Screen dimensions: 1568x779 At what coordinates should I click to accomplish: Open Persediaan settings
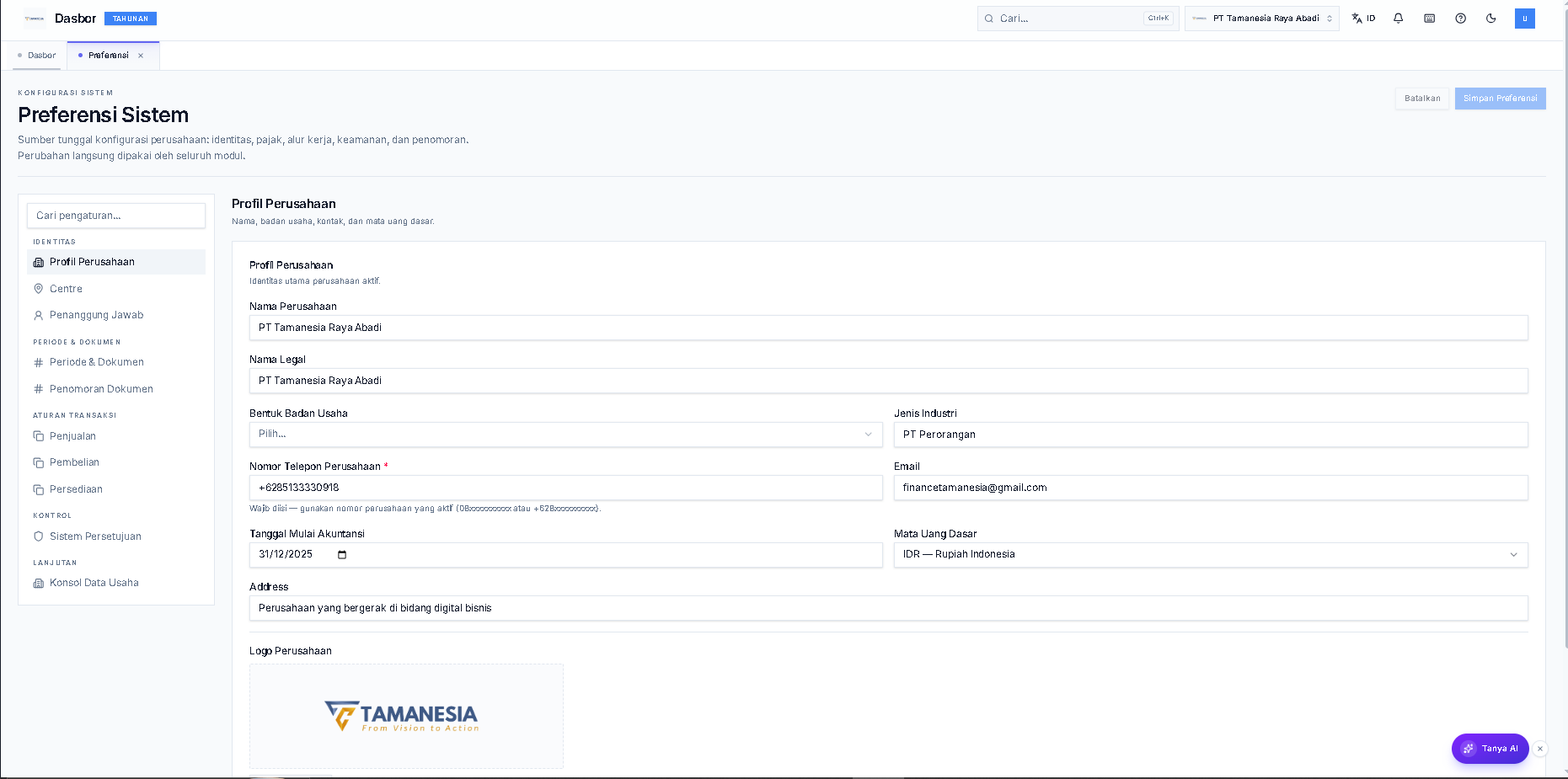coord(116,489)
